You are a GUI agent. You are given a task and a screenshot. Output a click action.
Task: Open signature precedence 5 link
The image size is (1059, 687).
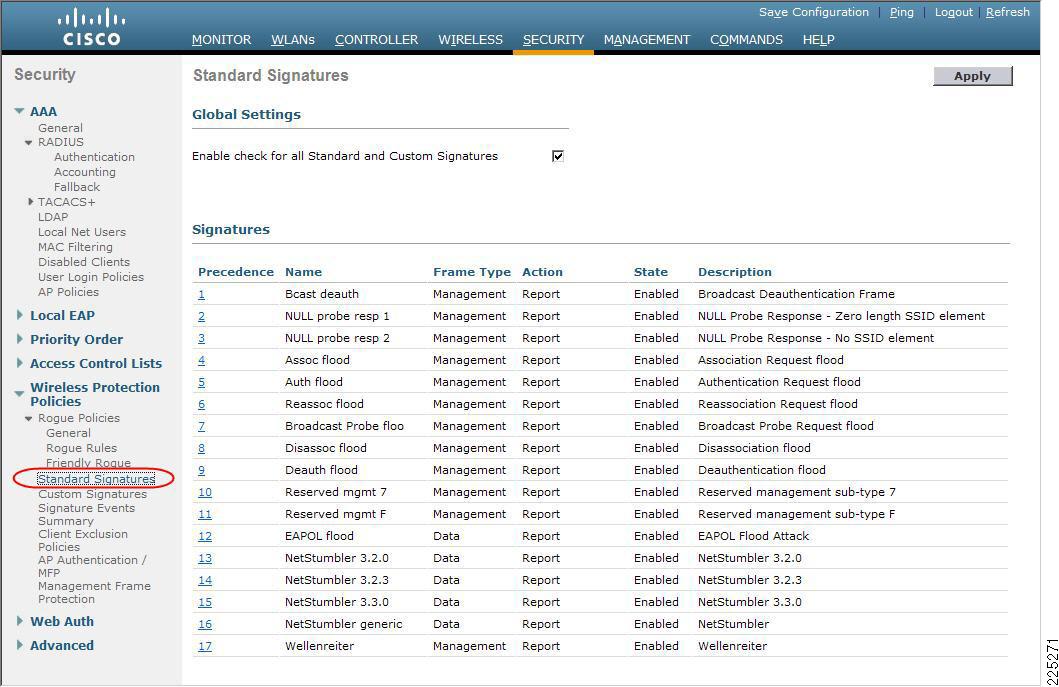coord(201,382)
